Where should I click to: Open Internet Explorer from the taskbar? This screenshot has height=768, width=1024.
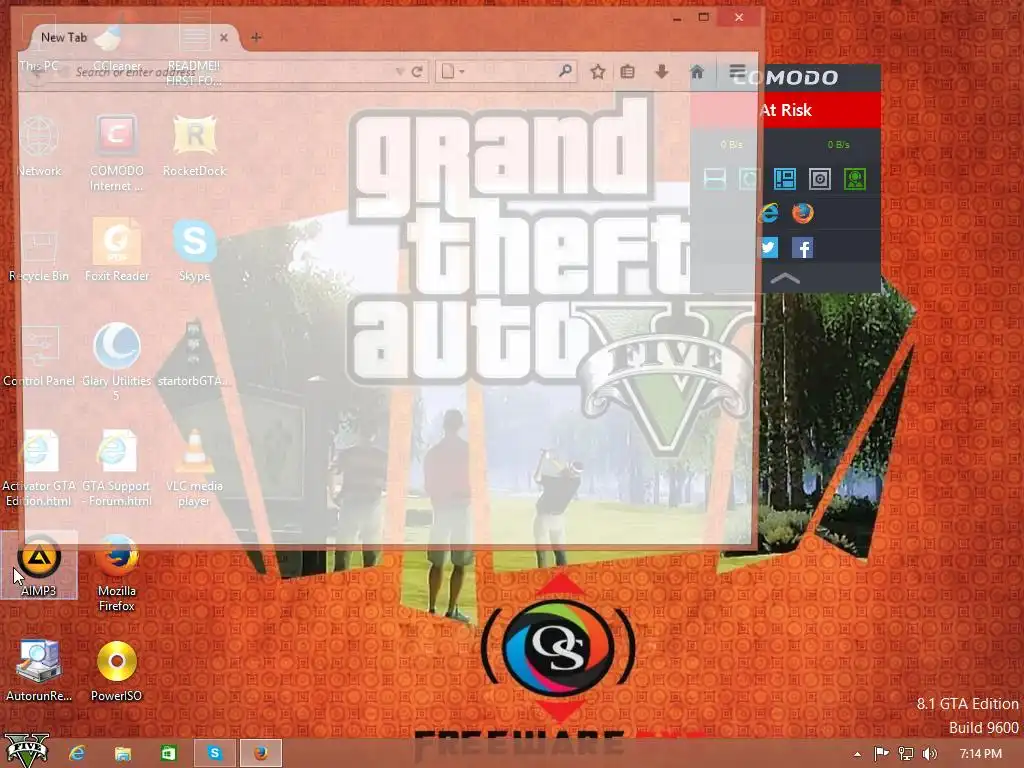pyautogui.click(x=77, y=753)
